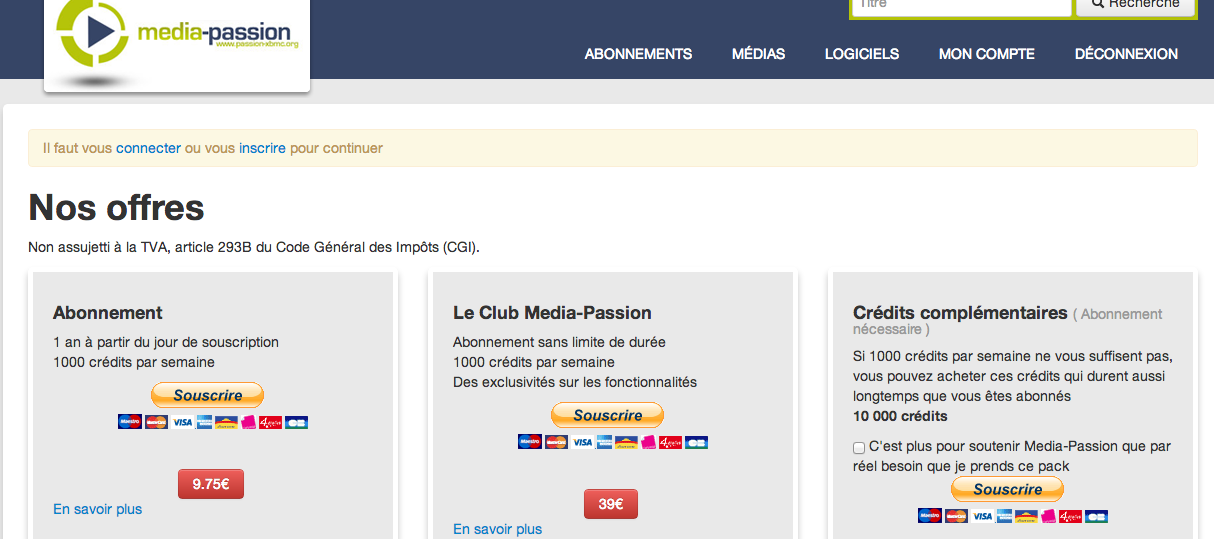Click the Recherche search button

1135,6
